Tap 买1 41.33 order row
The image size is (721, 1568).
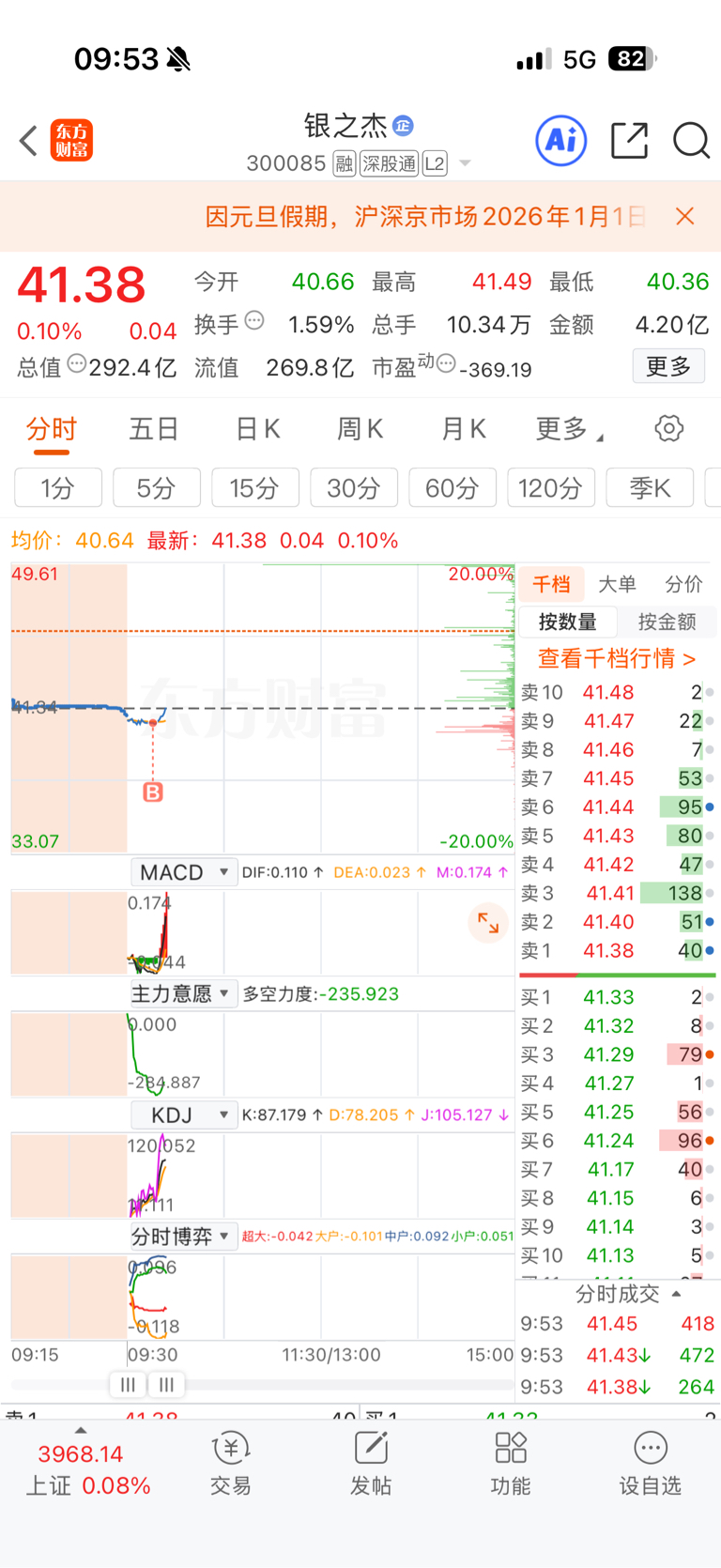(x=617, y=997)
